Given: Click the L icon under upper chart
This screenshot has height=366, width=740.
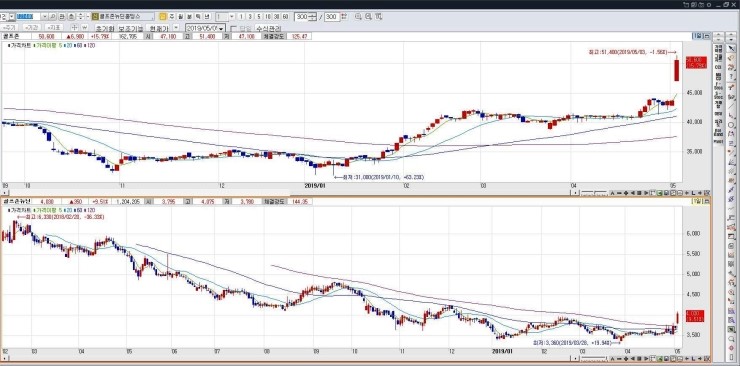Looking at the screenshot, I should coord(693,193).
